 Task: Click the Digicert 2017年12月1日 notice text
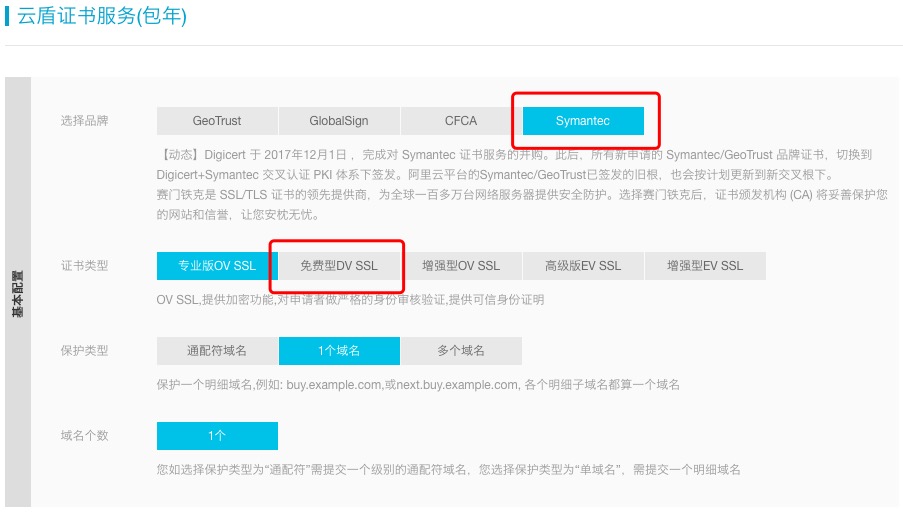tap(514, 165)
